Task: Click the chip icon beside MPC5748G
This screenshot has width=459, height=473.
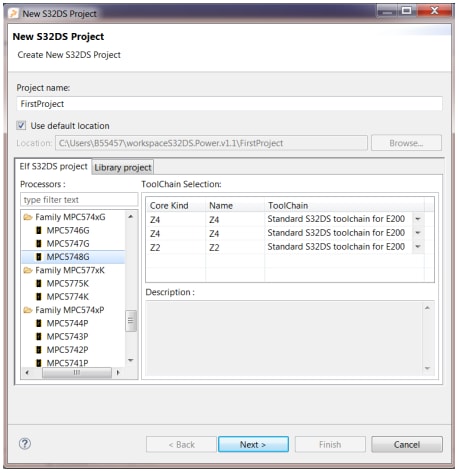Action: pos(39,257)
